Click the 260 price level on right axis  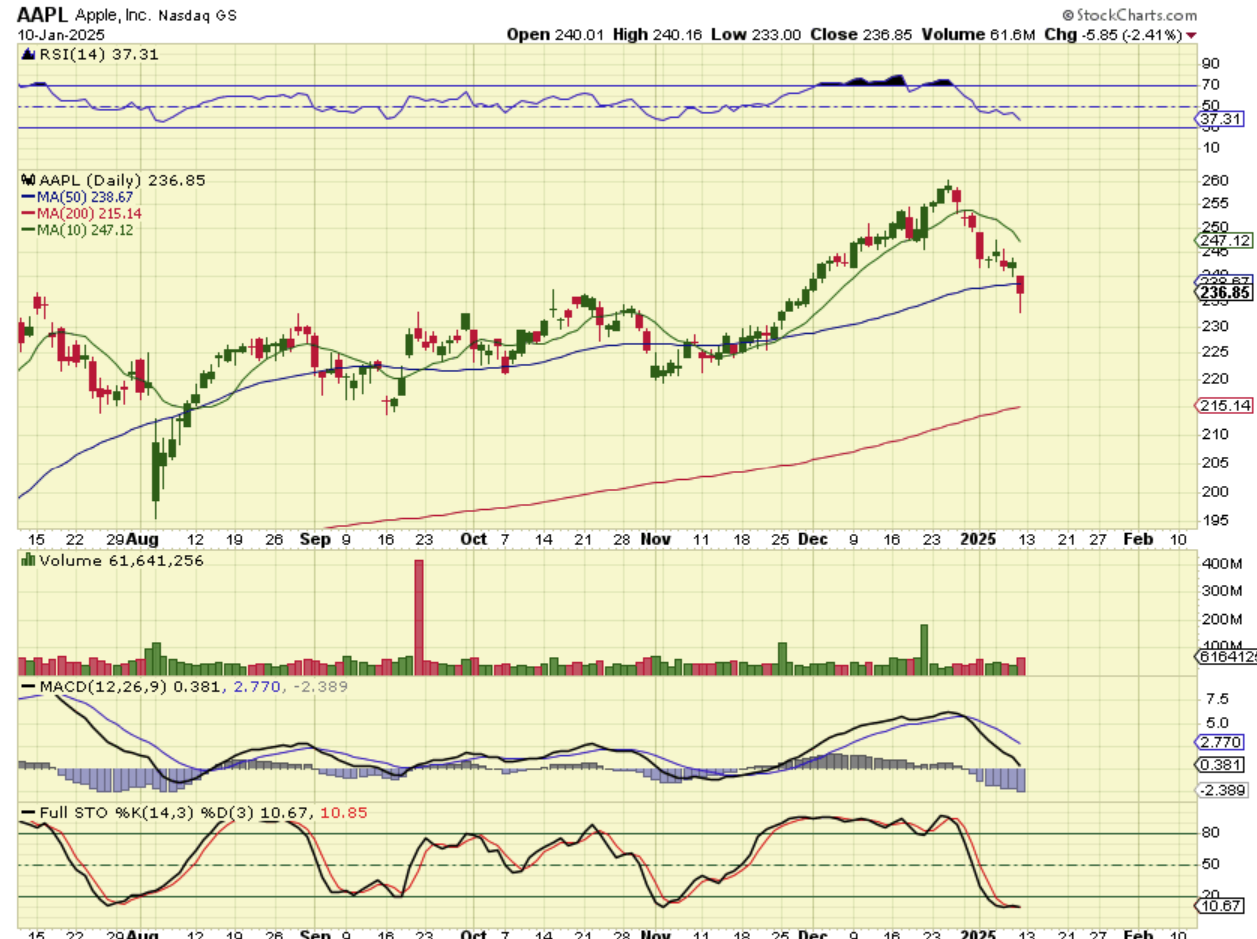coord(1213,181)
